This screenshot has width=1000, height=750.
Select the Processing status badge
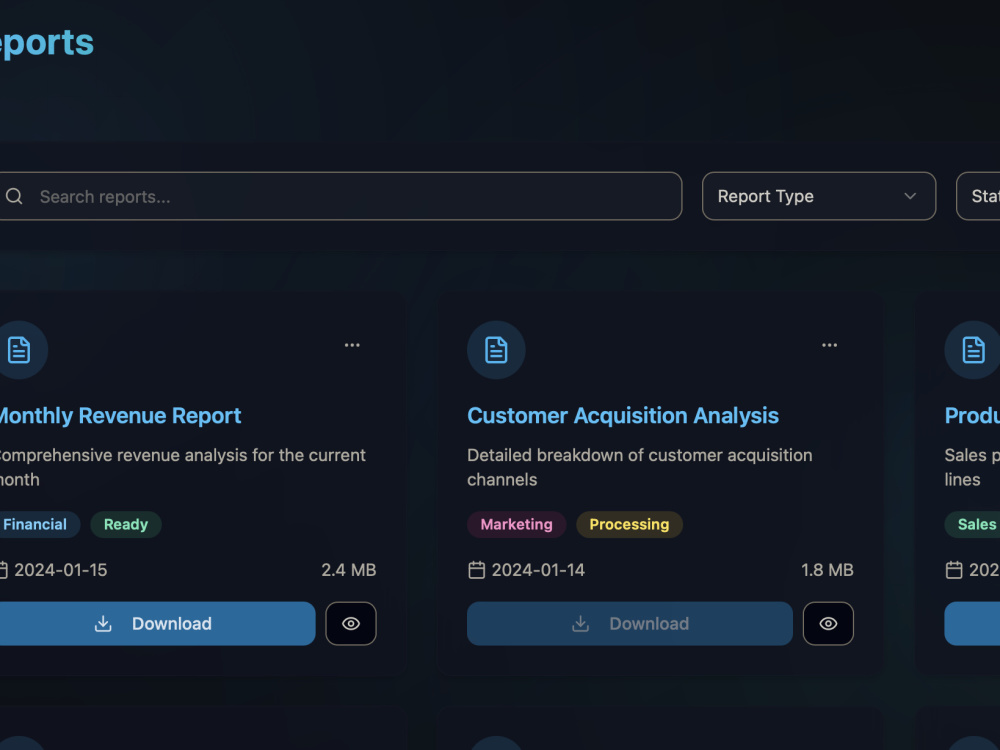(x=629, y=524)
